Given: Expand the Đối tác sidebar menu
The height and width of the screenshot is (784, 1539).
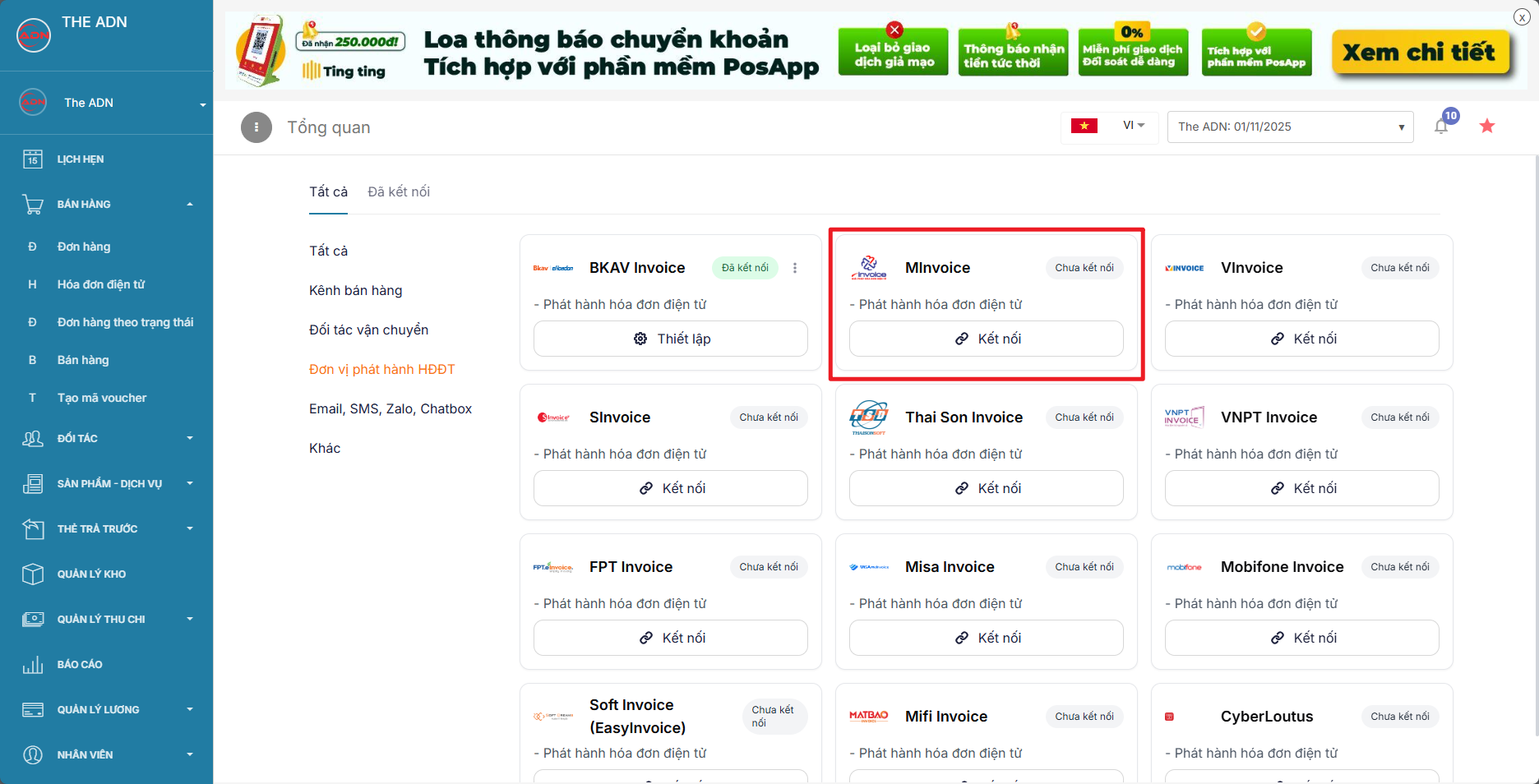Looking at the screenshot, I should pos(107,438).
